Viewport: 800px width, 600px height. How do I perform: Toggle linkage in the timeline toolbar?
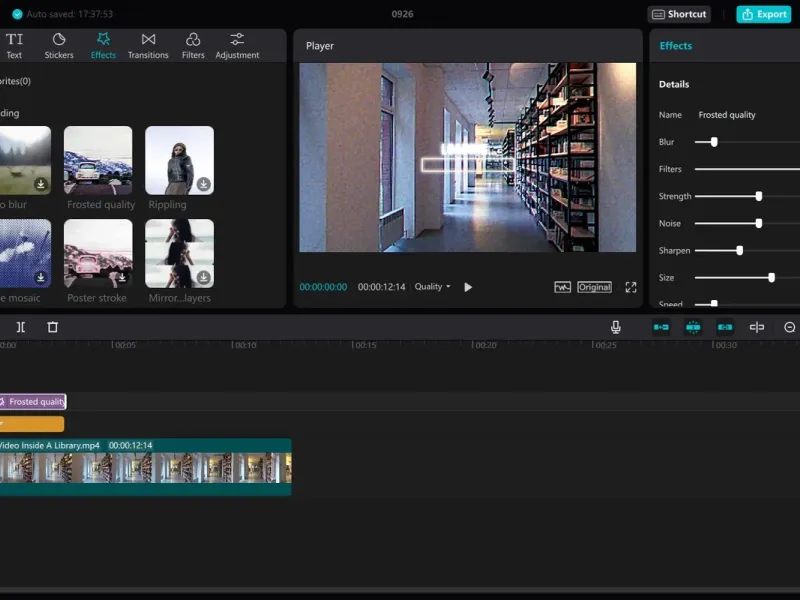(725, 327)
